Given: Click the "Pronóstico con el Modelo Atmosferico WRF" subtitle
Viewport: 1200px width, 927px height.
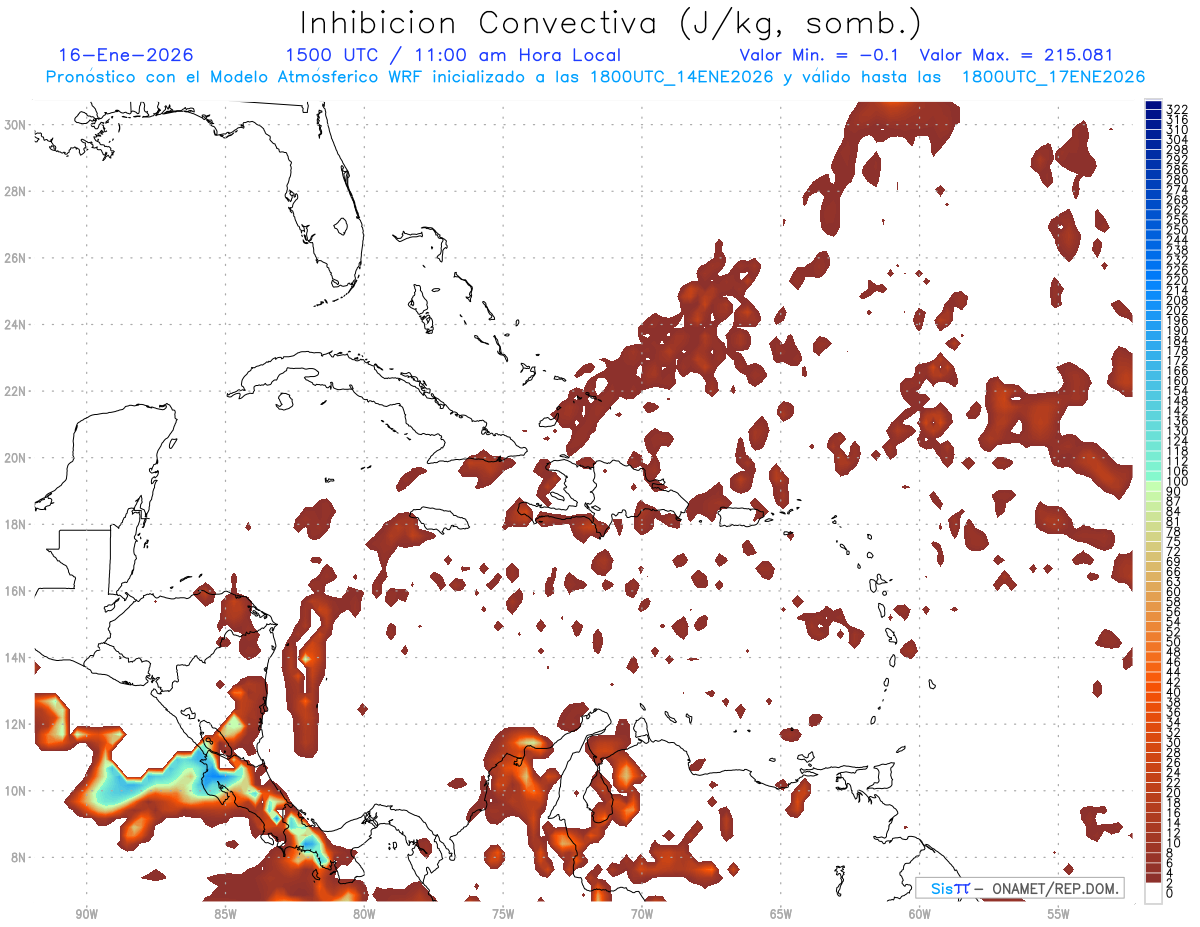Looking at the screenshot, I should [235, 77].
